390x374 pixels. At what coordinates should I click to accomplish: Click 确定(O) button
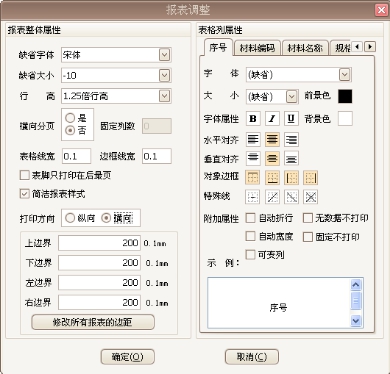[x=127, y=357]
